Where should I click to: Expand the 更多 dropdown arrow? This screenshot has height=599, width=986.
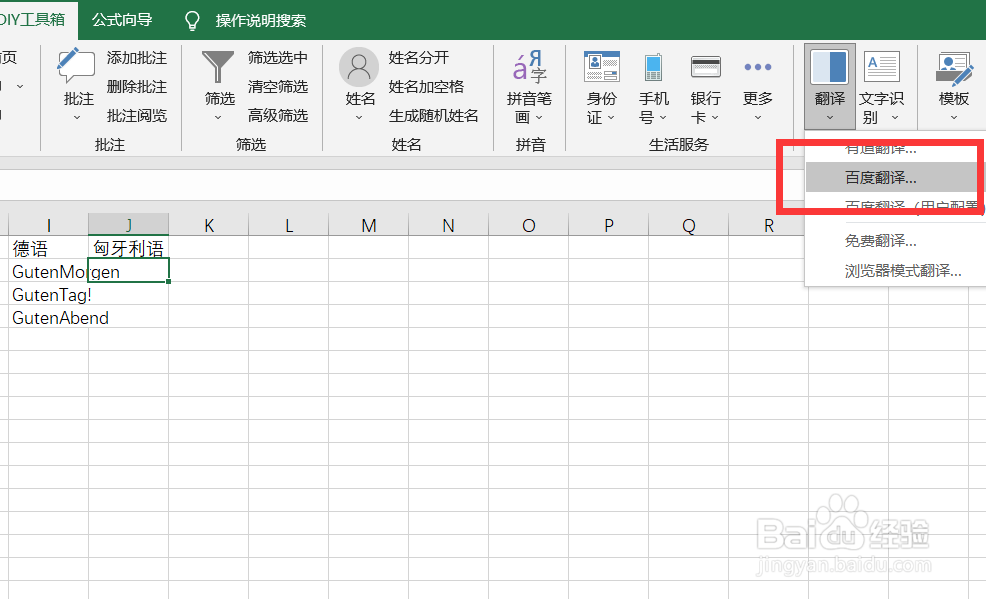757,118
